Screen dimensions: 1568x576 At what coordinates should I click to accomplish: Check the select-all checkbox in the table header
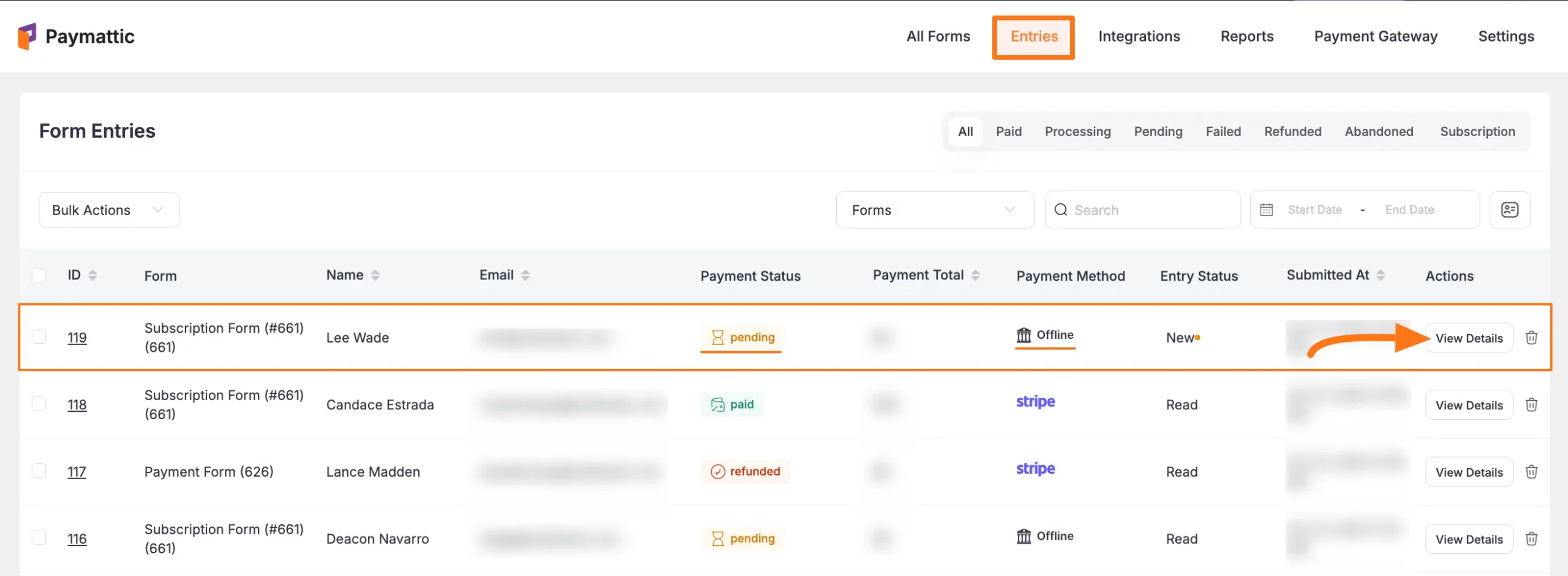coord(39,275)
